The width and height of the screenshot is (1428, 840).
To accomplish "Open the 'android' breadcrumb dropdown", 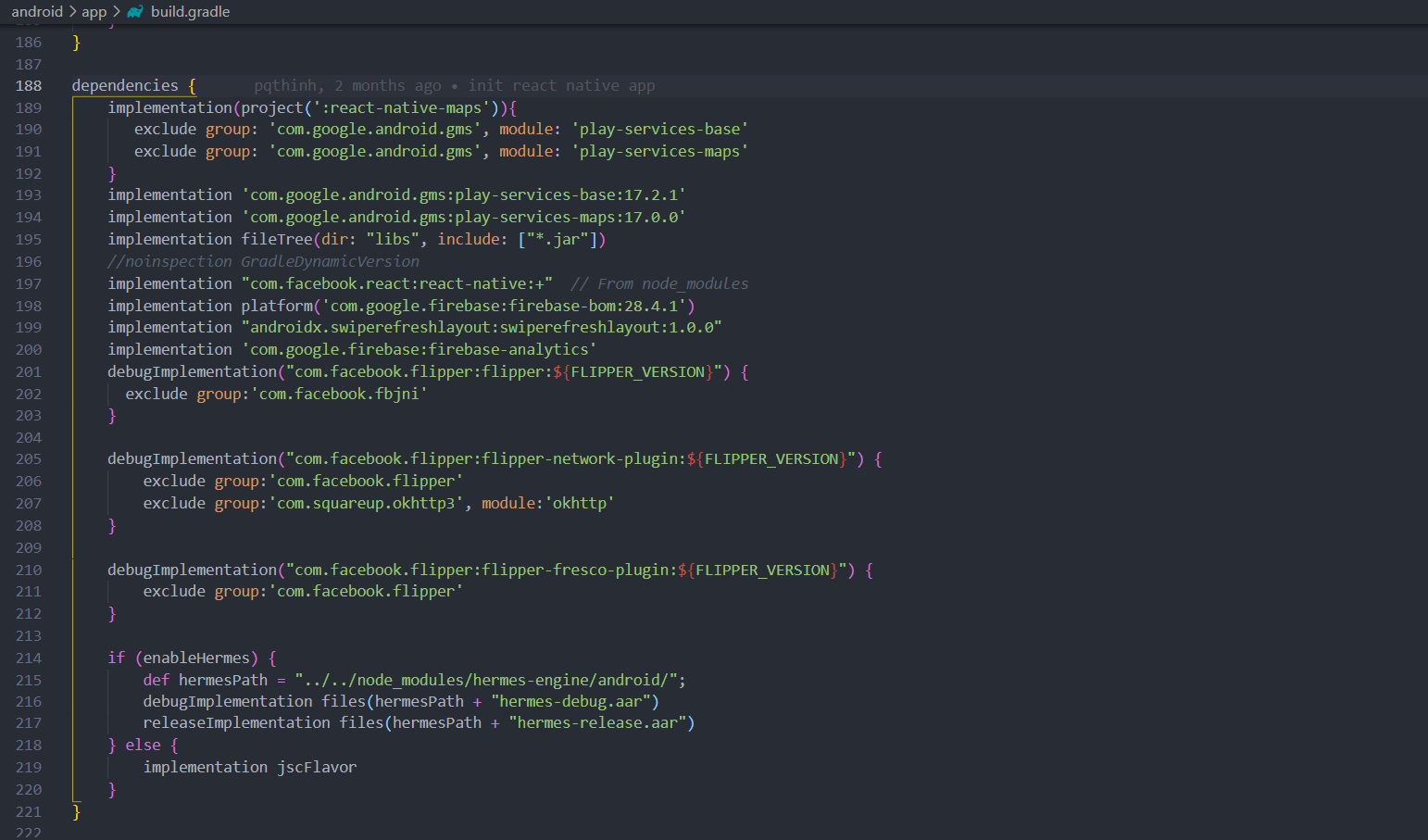I will coord(37,12).
